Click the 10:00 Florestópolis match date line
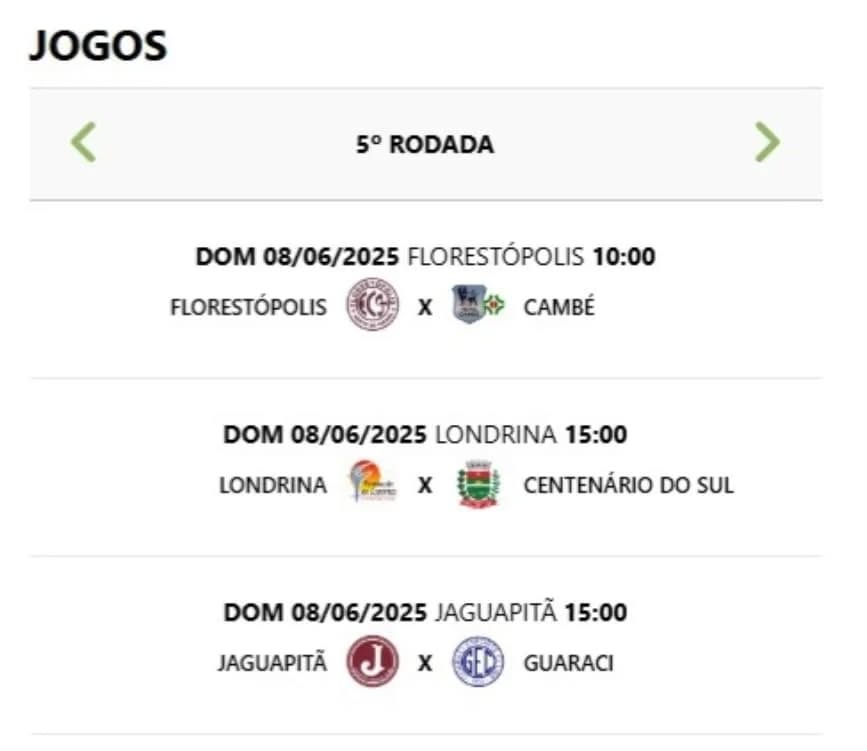 point(425,257)
